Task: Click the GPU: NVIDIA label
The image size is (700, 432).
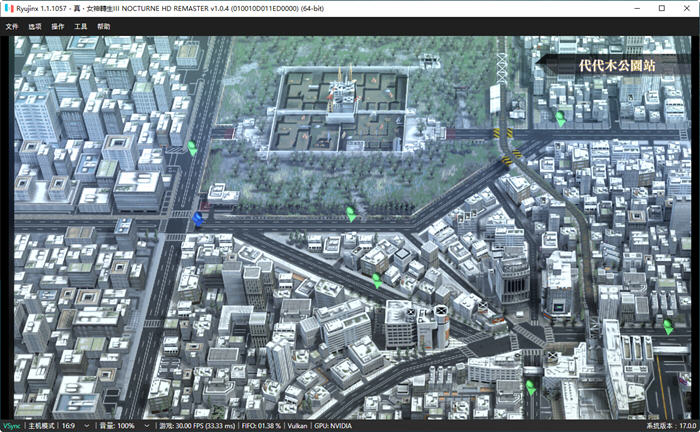Action: pyautogui.click(x=333, y=426)
